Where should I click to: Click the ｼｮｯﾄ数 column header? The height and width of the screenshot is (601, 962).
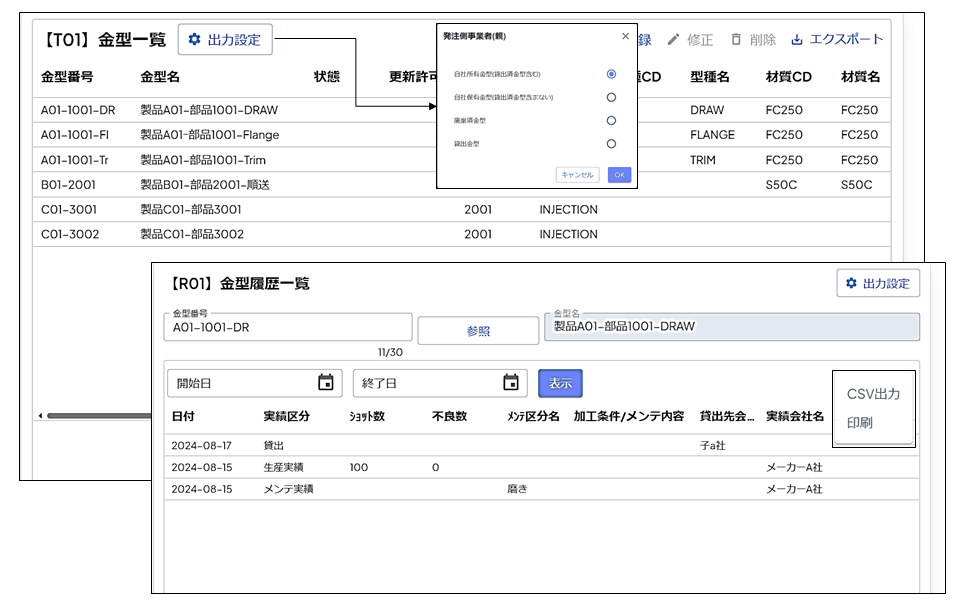coord(367,416)
